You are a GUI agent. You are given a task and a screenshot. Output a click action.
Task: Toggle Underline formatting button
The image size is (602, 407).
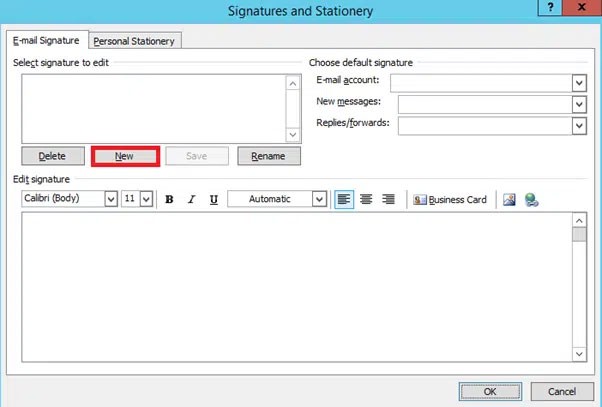coord(213,200)
